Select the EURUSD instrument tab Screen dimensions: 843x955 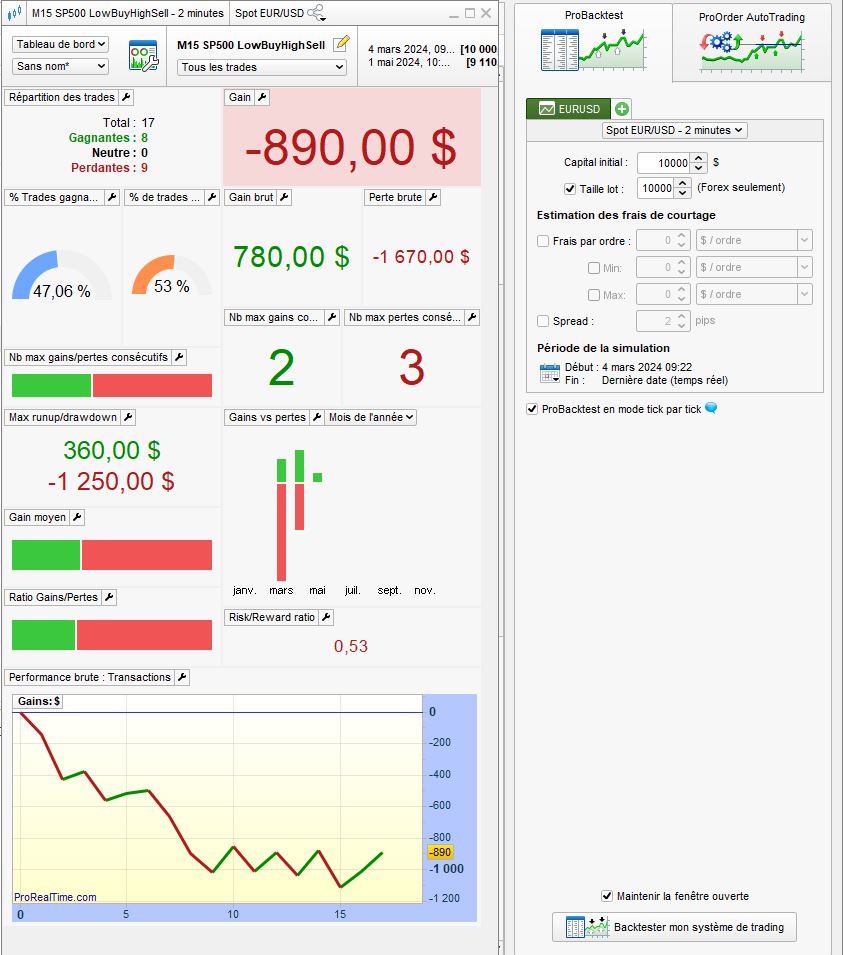[568, 109]
